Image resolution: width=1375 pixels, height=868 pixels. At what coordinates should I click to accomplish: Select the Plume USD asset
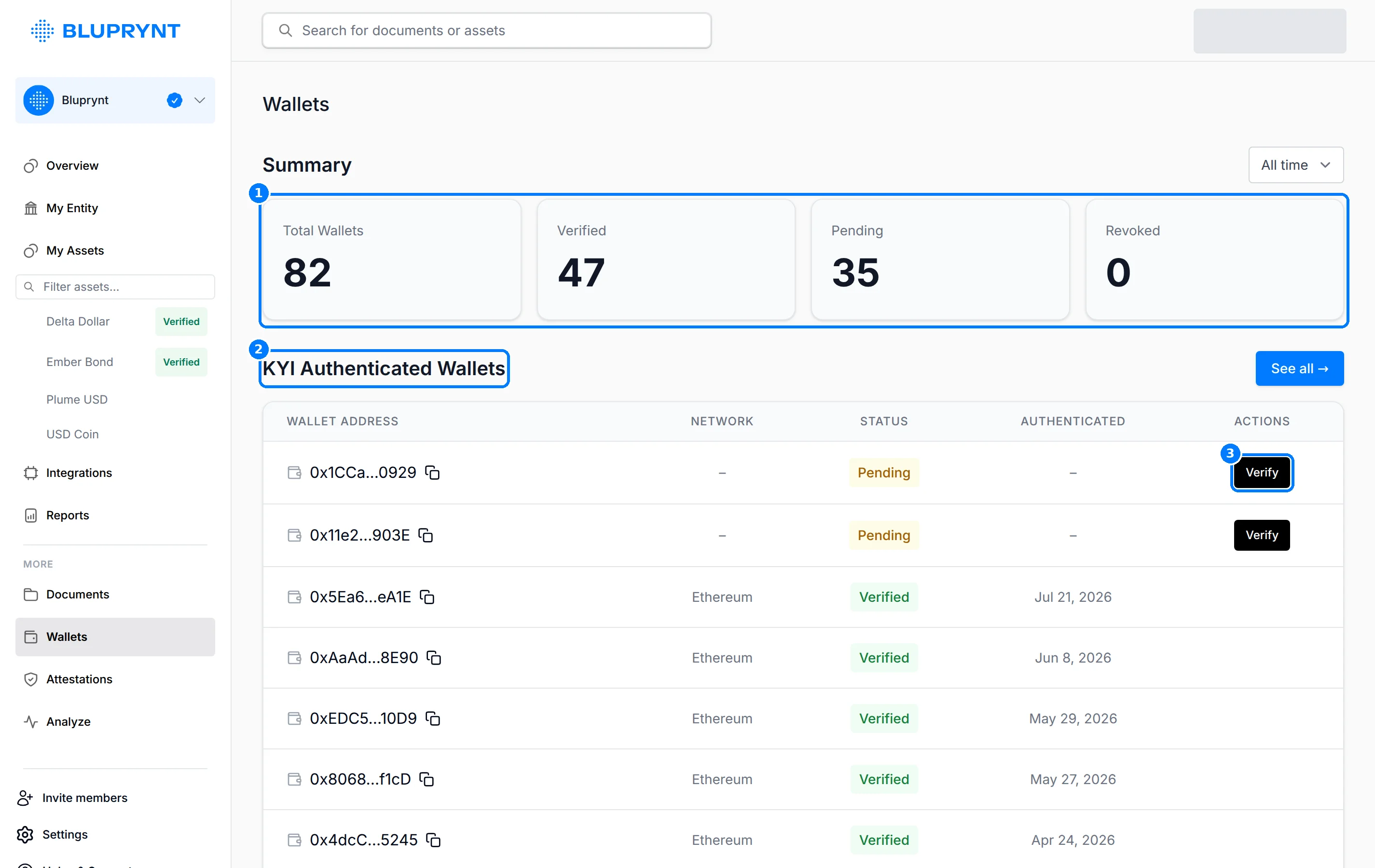pos(77,399)
